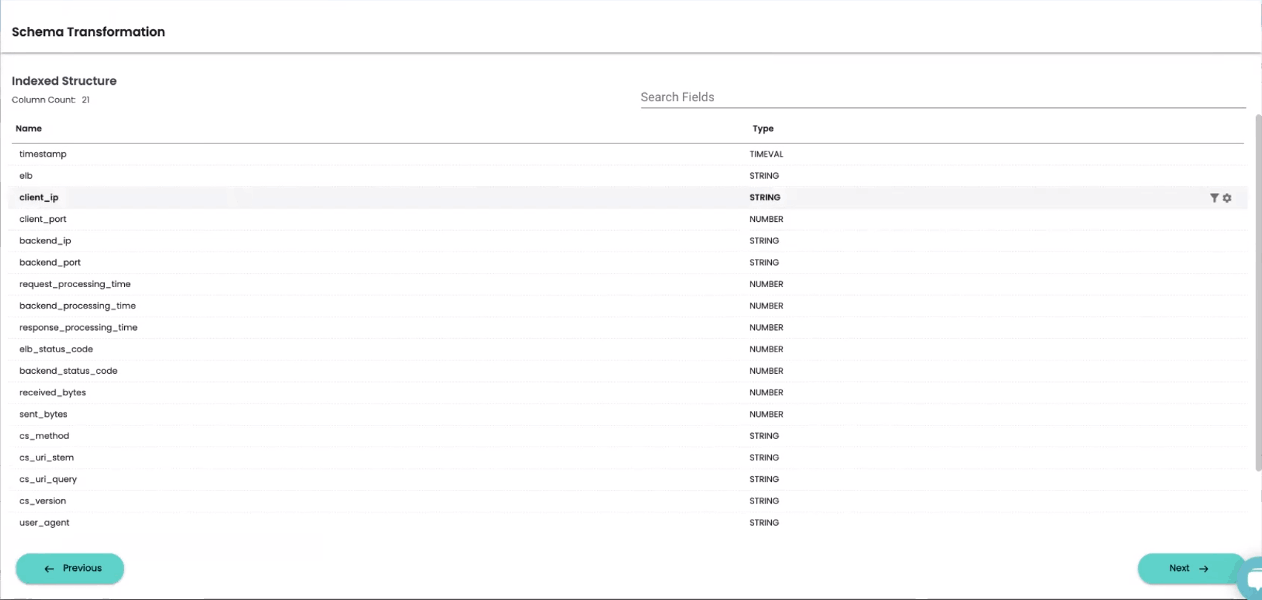Select the cs_version field
Viewport: 1262px width, 600px height.
42,501
